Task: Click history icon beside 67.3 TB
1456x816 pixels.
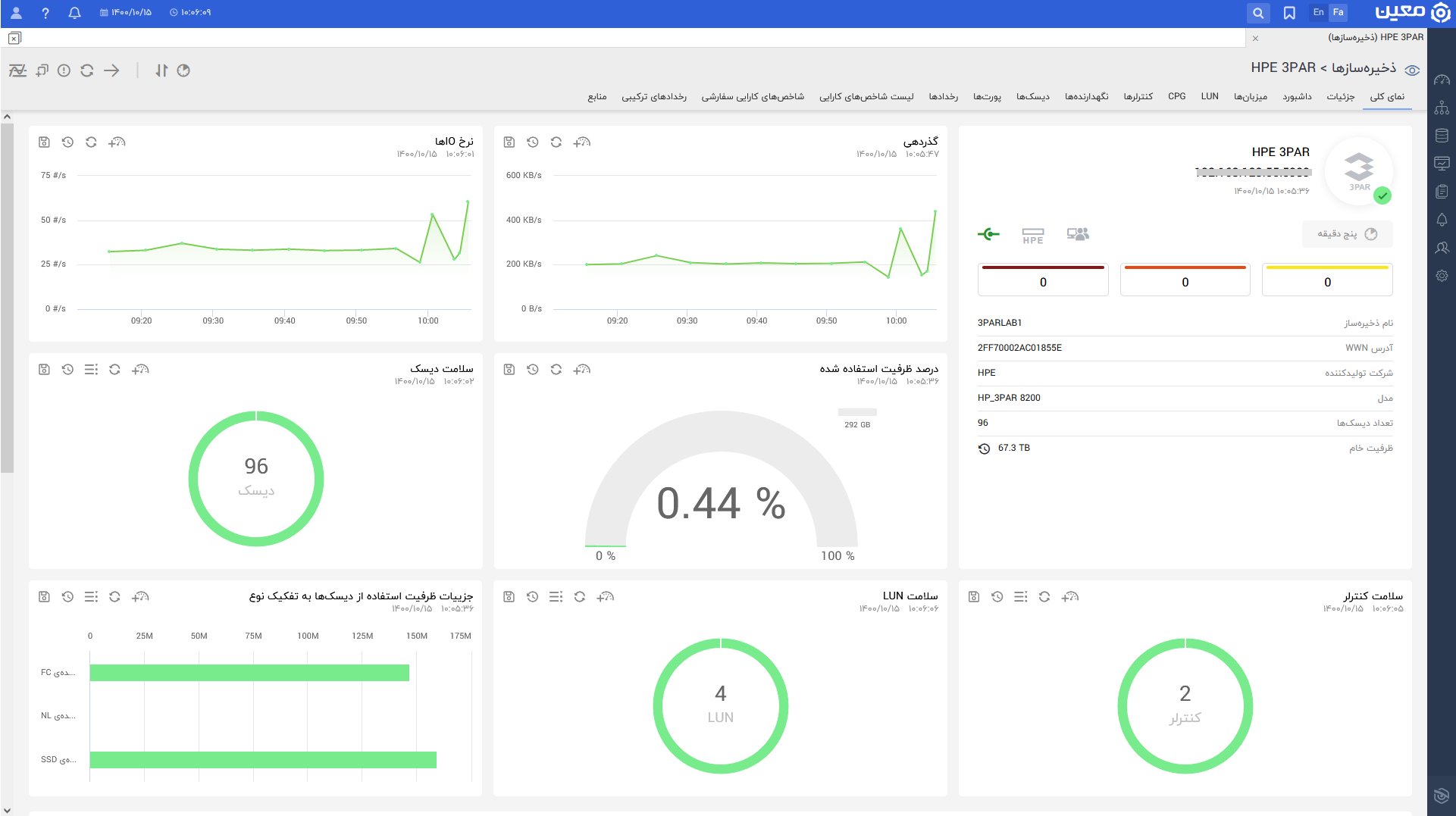Action: coord(984,449)
